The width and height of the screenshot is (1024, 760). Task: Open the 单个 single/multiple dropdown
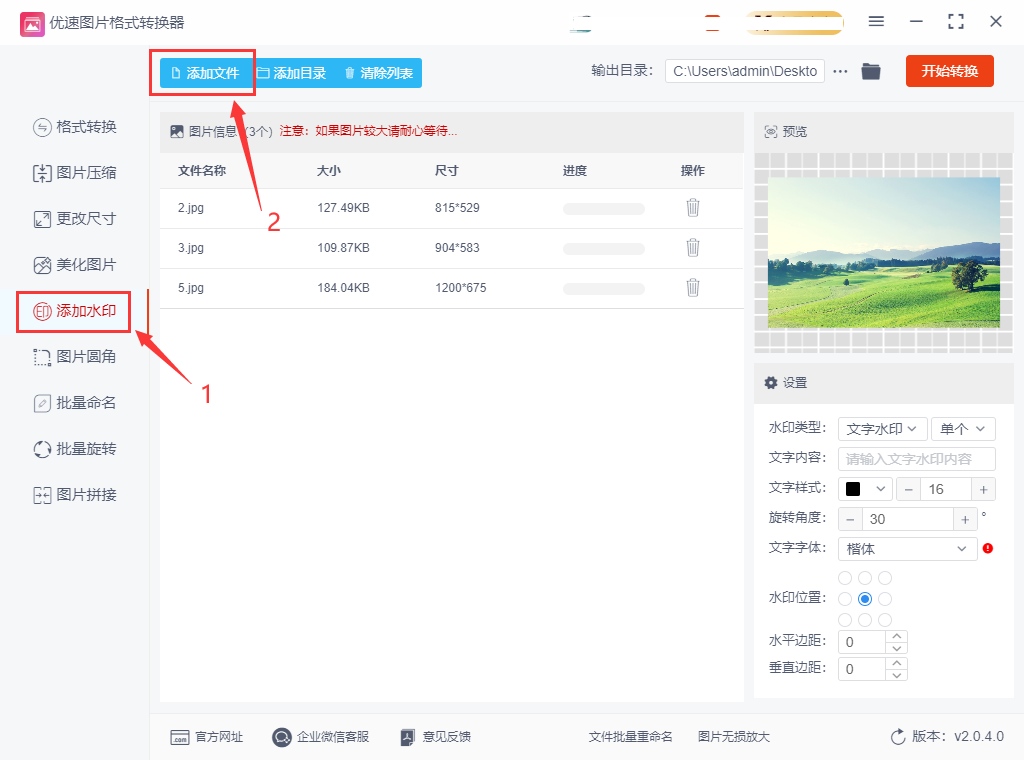point(963,429)
